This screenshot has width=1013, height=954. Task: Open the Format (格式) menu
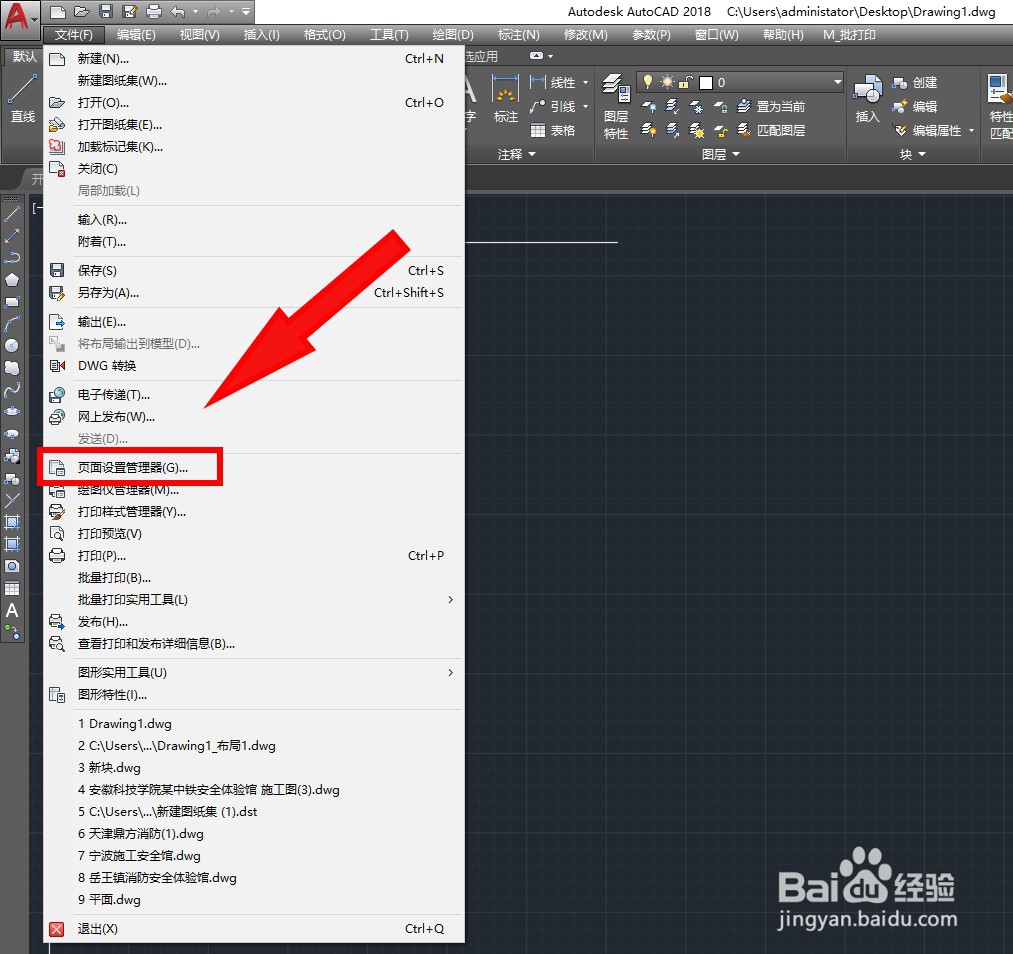click(325, 35)
